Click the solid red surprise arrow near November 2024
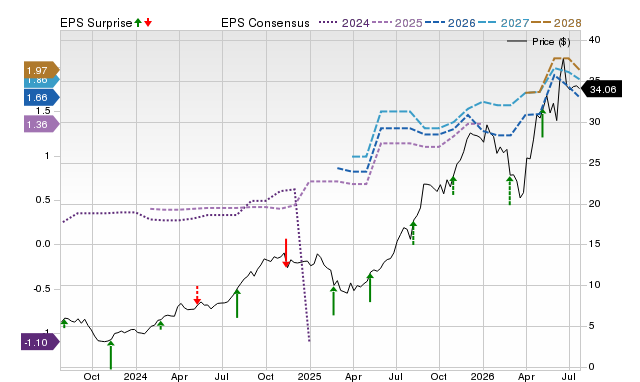The height and width of the screenshot is (382, 640). (x=286, y=253)
